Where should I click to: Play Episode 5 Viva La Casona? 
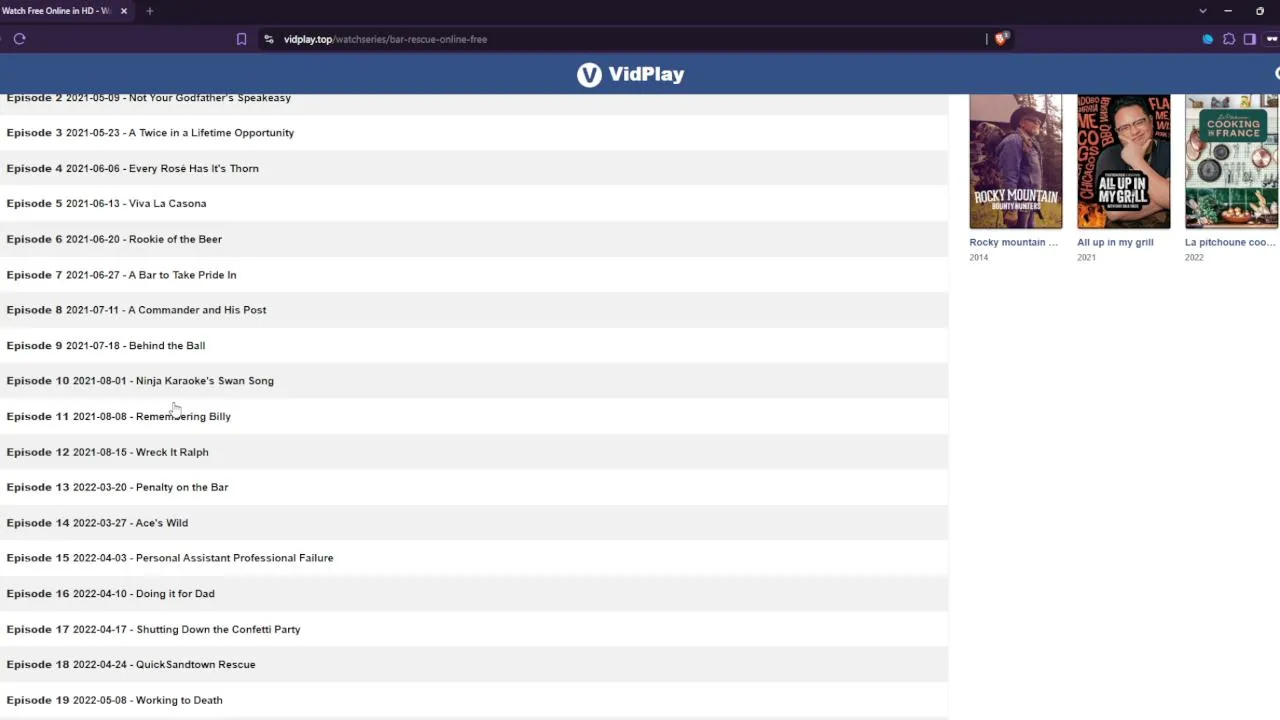474,204
